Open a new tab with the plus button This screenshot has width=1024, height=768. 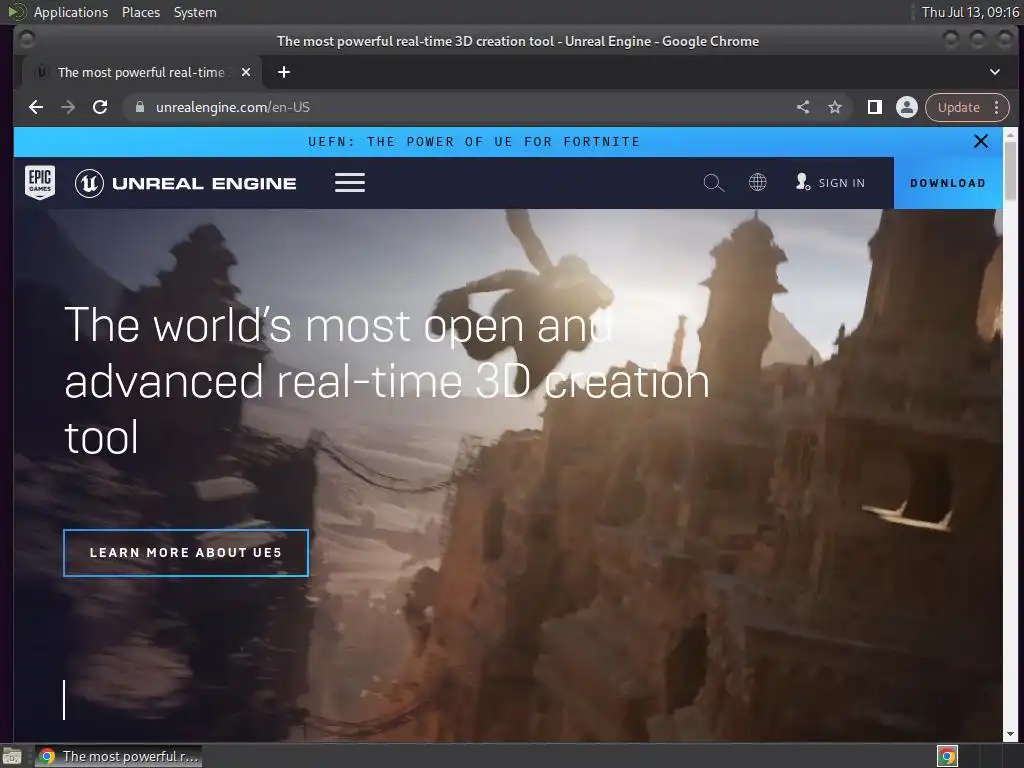point(283,72)
